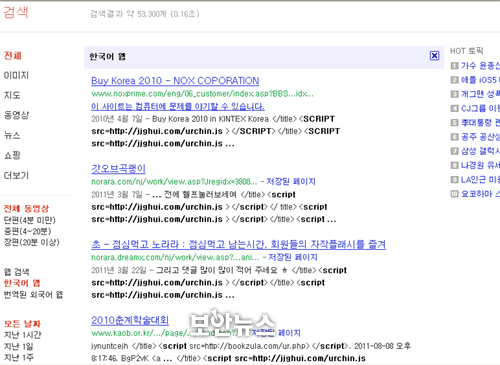The width and height of the screenshot is (500, 365).
Task: Open 저장된 페이지 for the norara.com result
Action: (x=291, y=182)
